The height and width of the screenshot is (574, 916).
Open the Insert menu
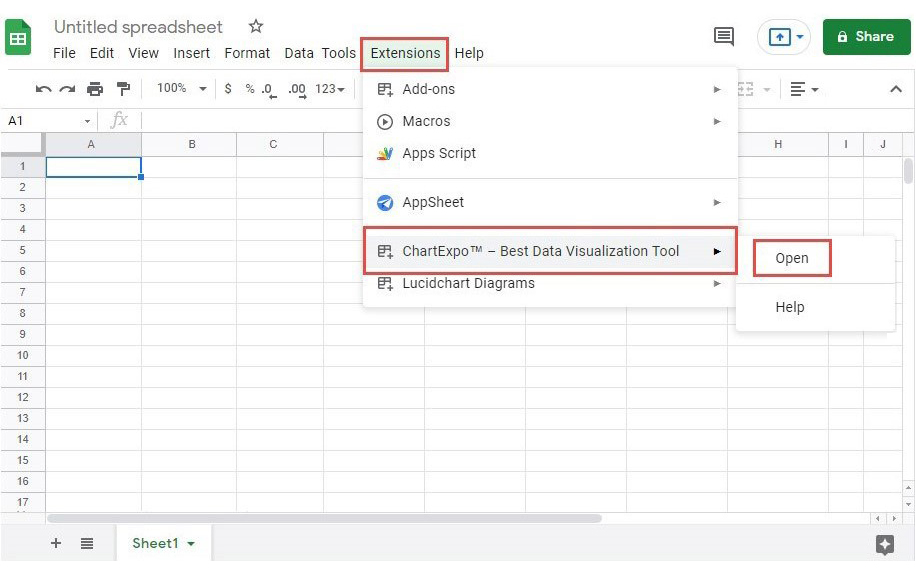[191, 53]
